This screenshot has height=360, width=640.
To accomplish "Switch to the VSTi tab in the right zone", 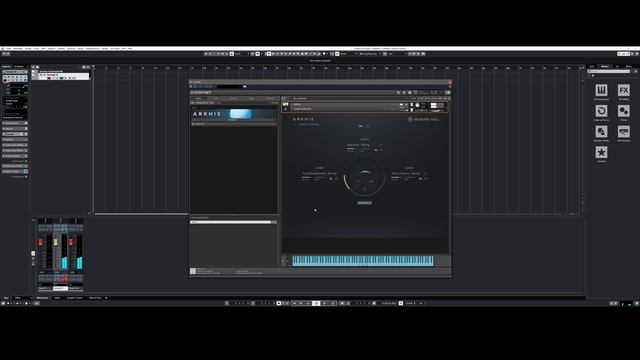I will coord(592,66).
